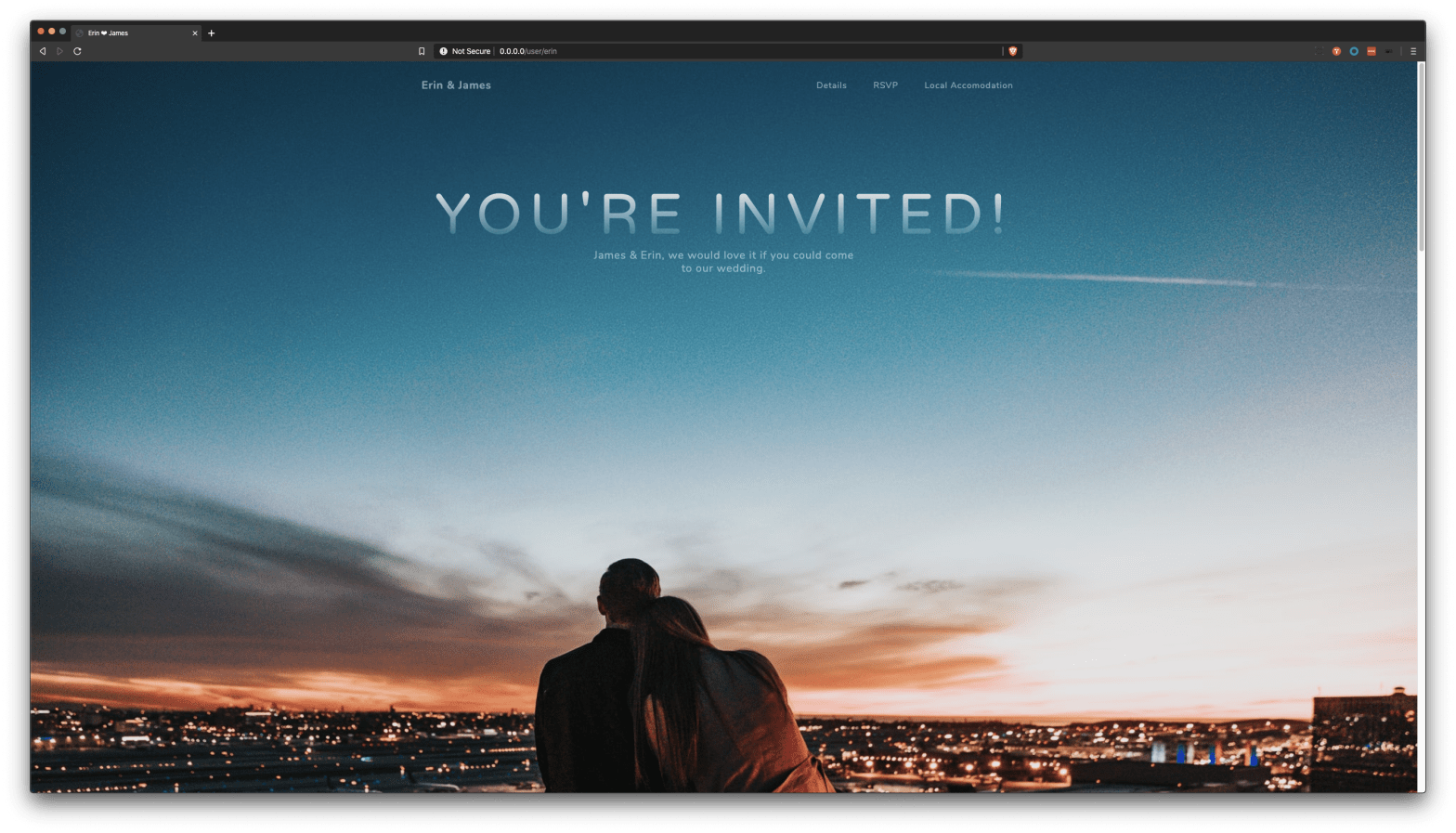Click the page's vertical scrollbar
1456x833 pixels.
pos(1421,158)
